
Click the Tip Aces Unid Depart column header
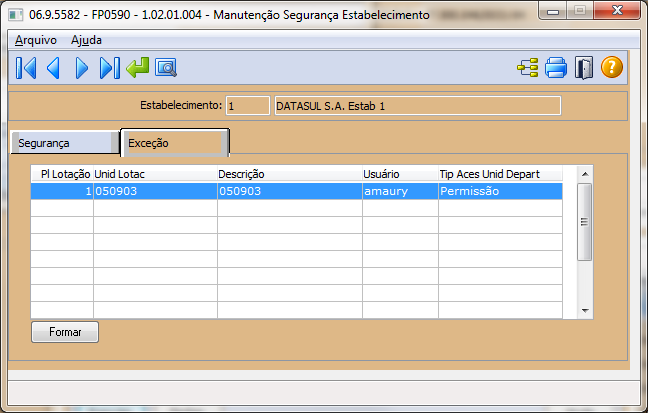[500, 174]
